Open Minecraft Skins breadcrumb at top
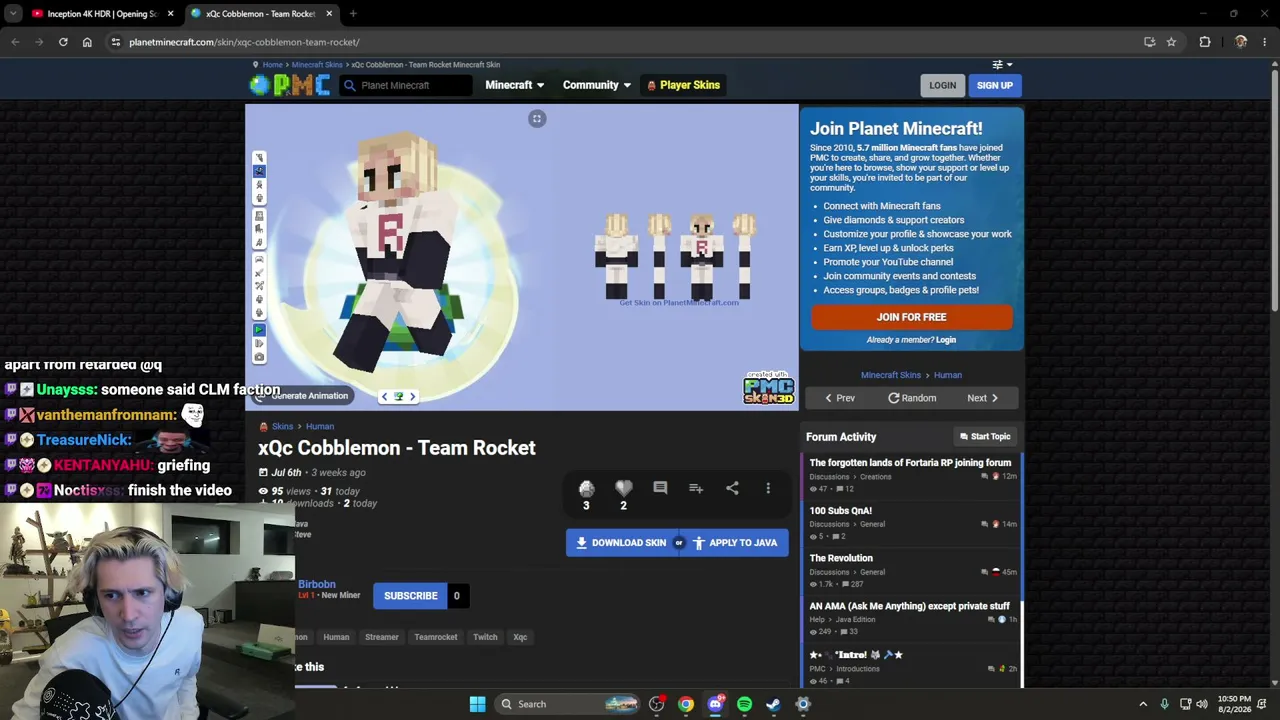 pyautogui.click(x=317, y=65)
